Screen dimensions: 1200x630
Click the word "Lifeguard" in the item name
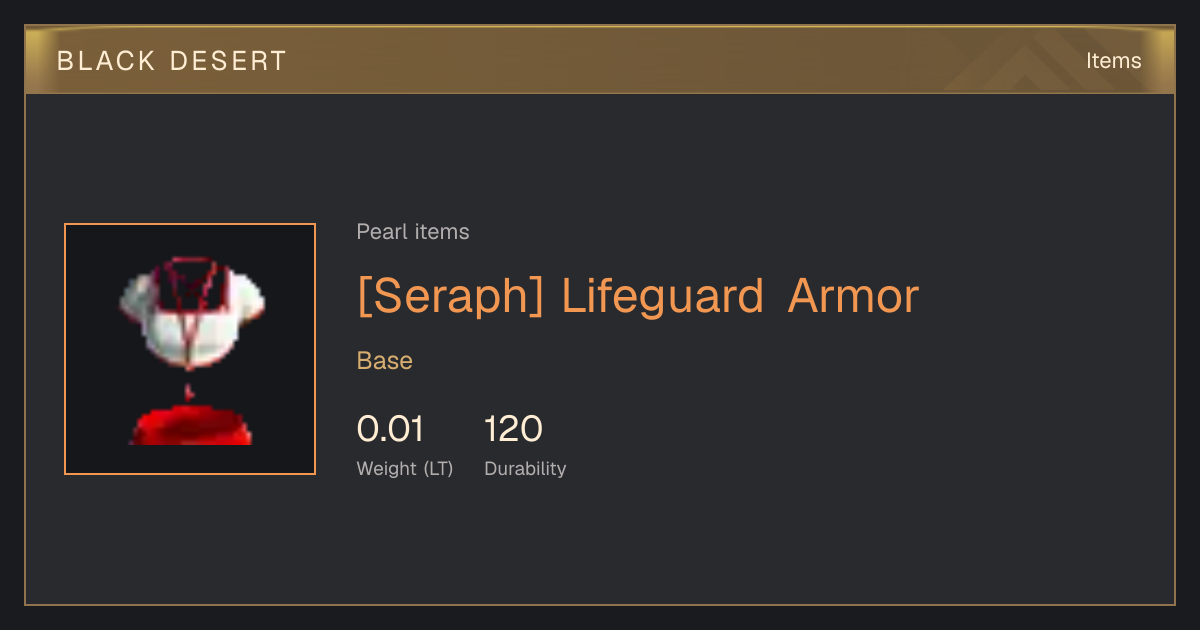click(x=662, y=296)
